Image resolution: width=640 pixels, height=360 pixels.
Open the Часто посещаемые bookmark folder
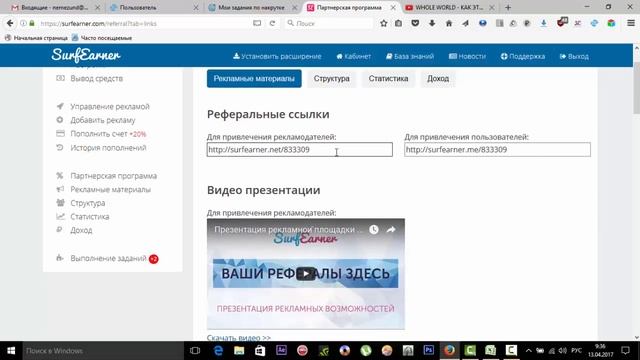102,38
